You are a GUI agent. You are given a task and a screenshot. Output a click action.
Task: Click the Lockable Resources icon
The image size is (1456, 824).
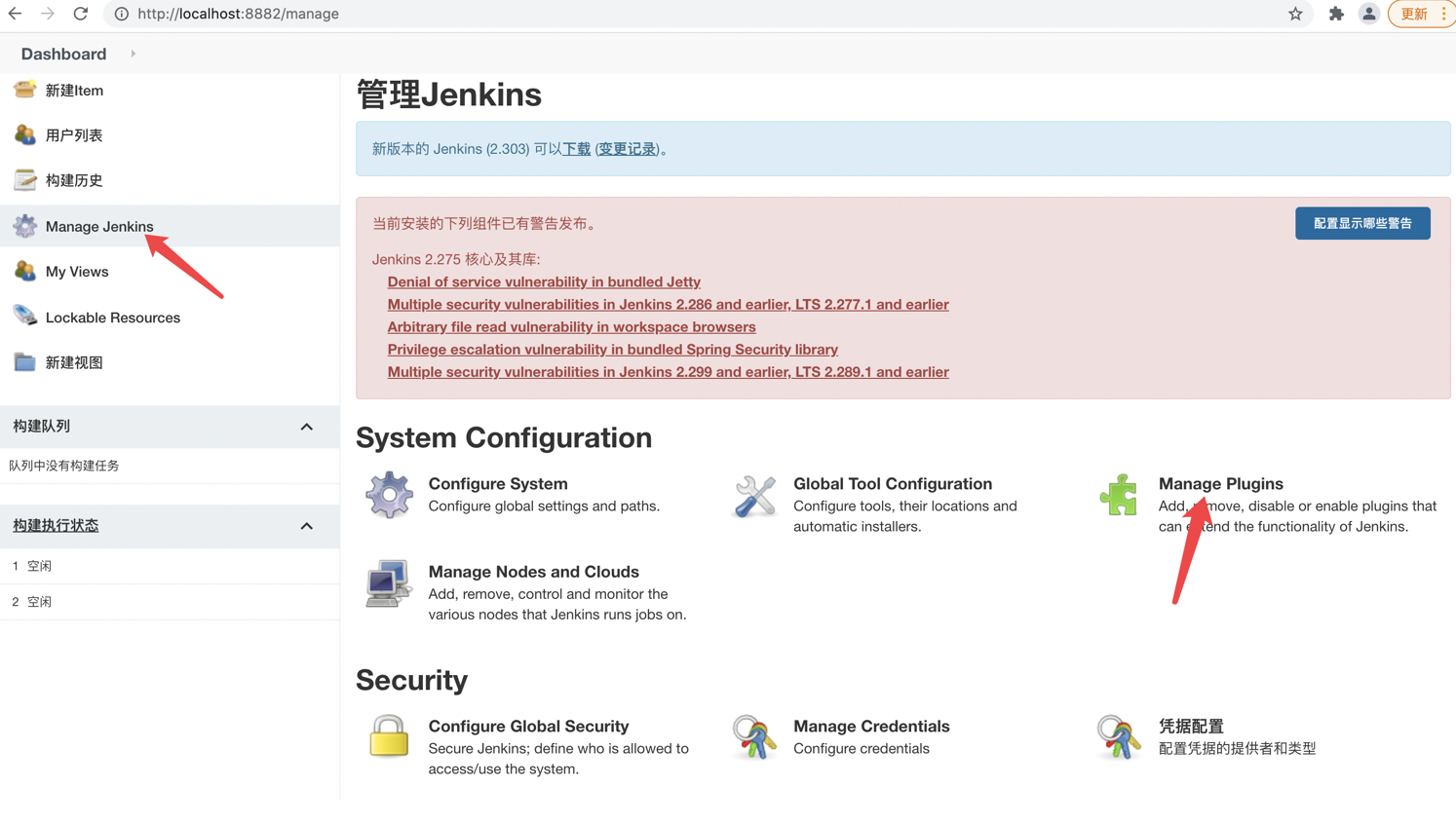24,317
